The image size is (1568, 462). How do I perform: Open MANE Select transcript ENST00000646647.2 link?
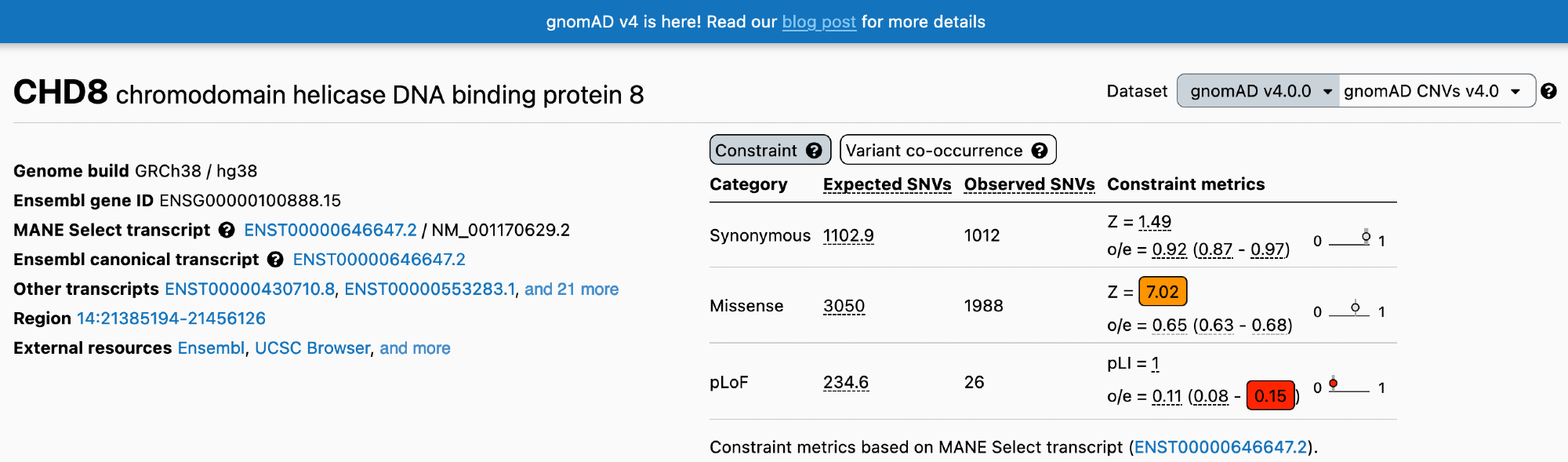coord(330,230)
